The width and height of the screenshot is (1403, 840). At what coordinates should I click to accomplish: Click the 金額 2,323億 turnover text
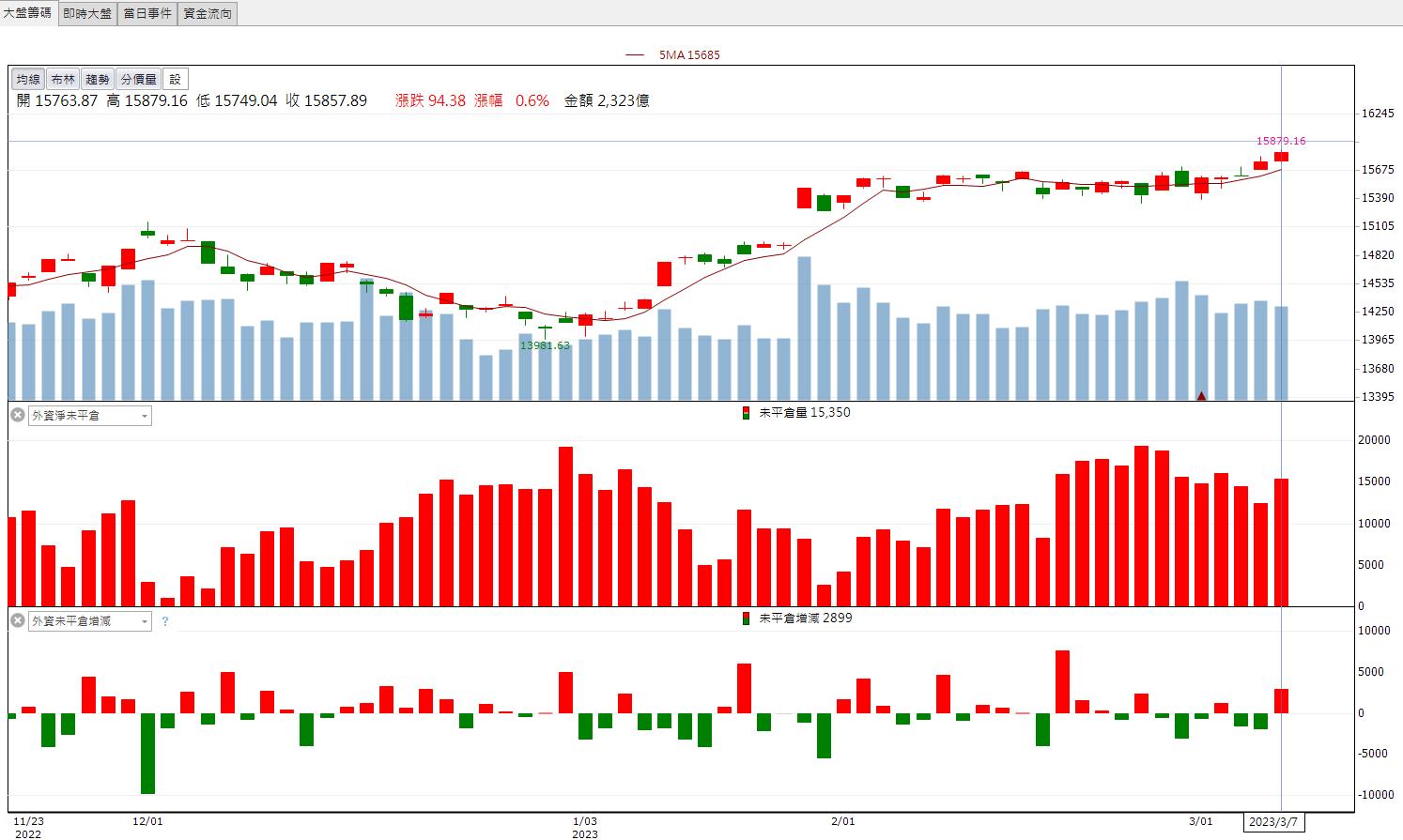[607, 100]
